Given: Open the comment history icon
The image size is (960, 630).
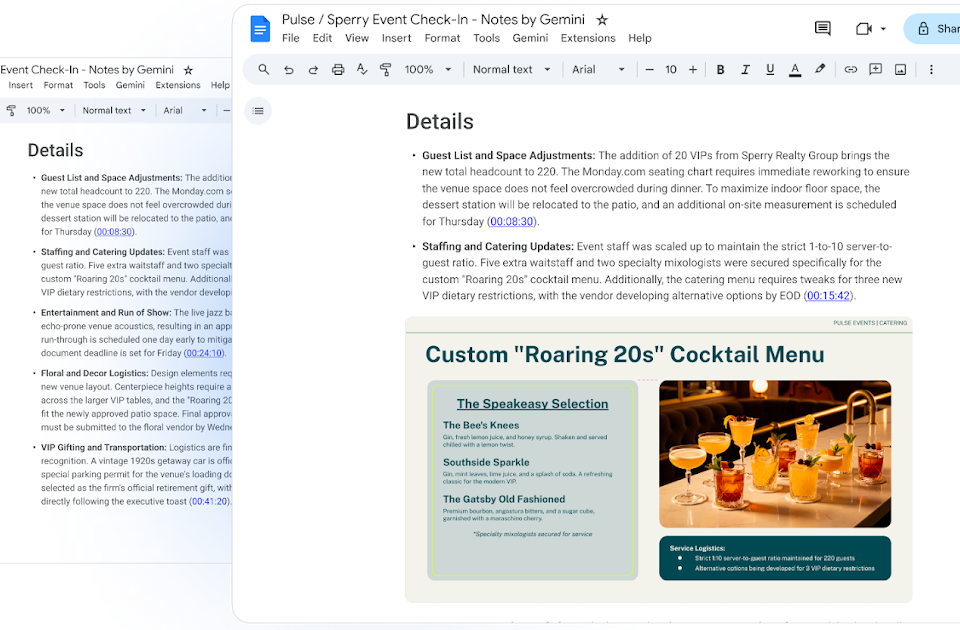Looking at the screenshot, I should [x=823, y=28].
